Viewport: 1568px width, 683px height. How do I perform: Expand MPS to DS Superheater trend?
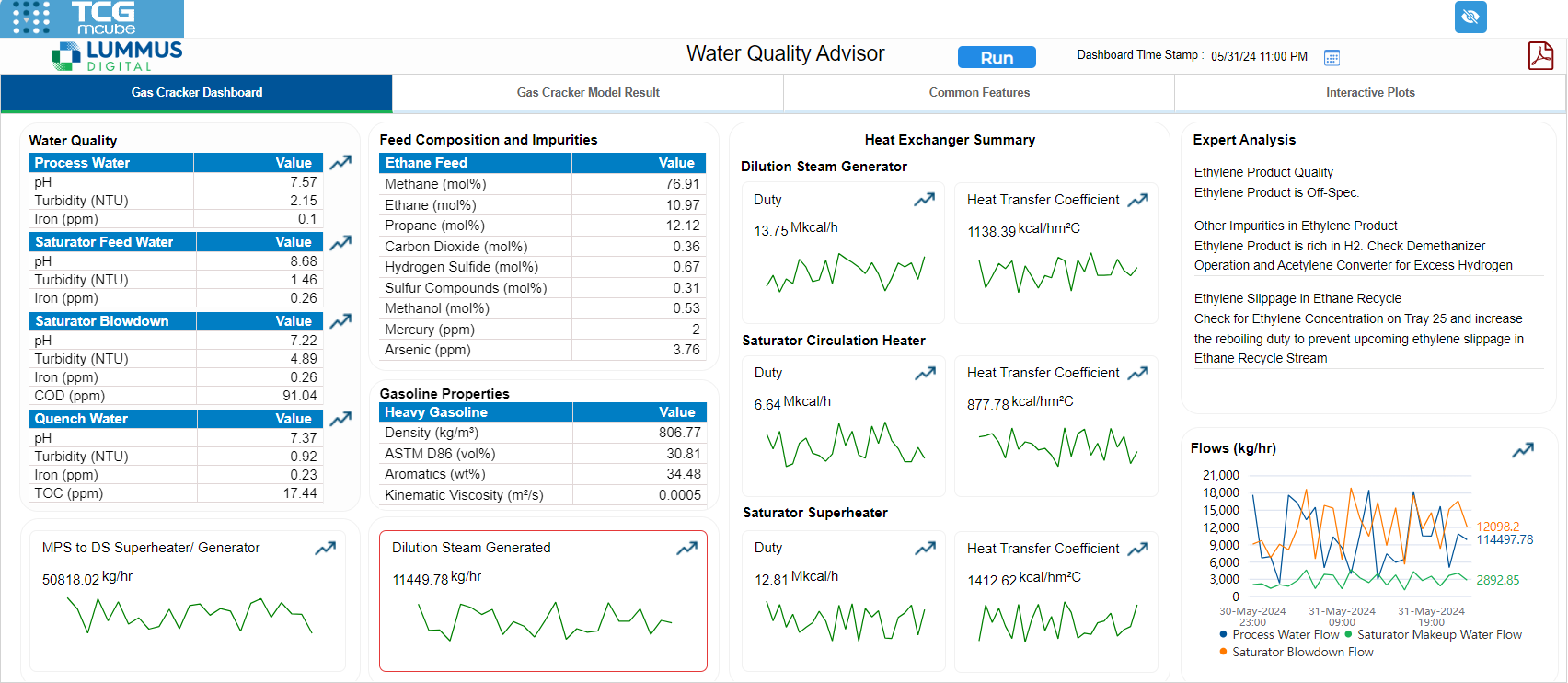(x=325, y=549)
